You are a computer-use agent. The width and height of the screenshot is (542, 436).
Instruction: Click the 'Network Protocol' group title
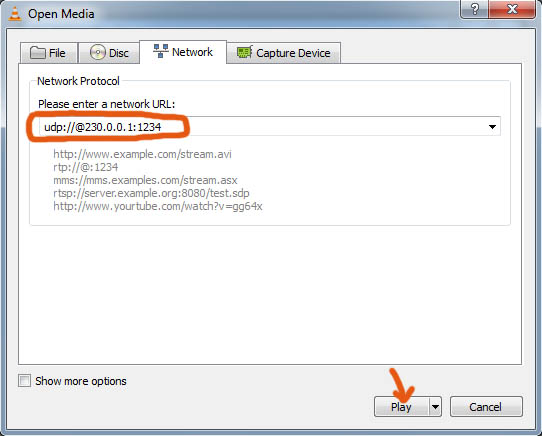(x=78, y=81)
